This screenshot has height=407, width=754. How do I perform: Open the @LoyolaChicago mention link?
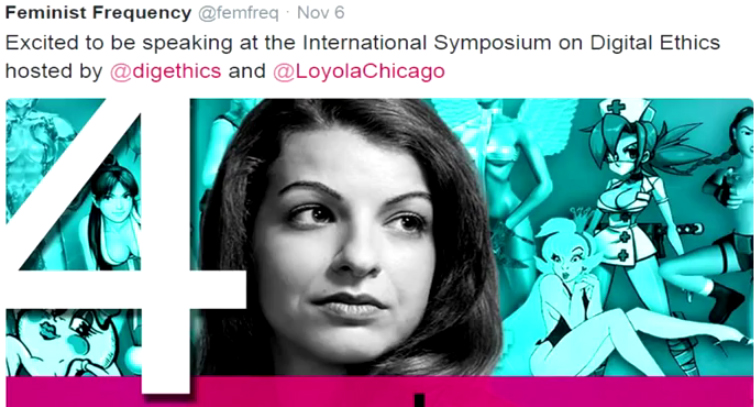pyautogui.click(x=359, y=71)
